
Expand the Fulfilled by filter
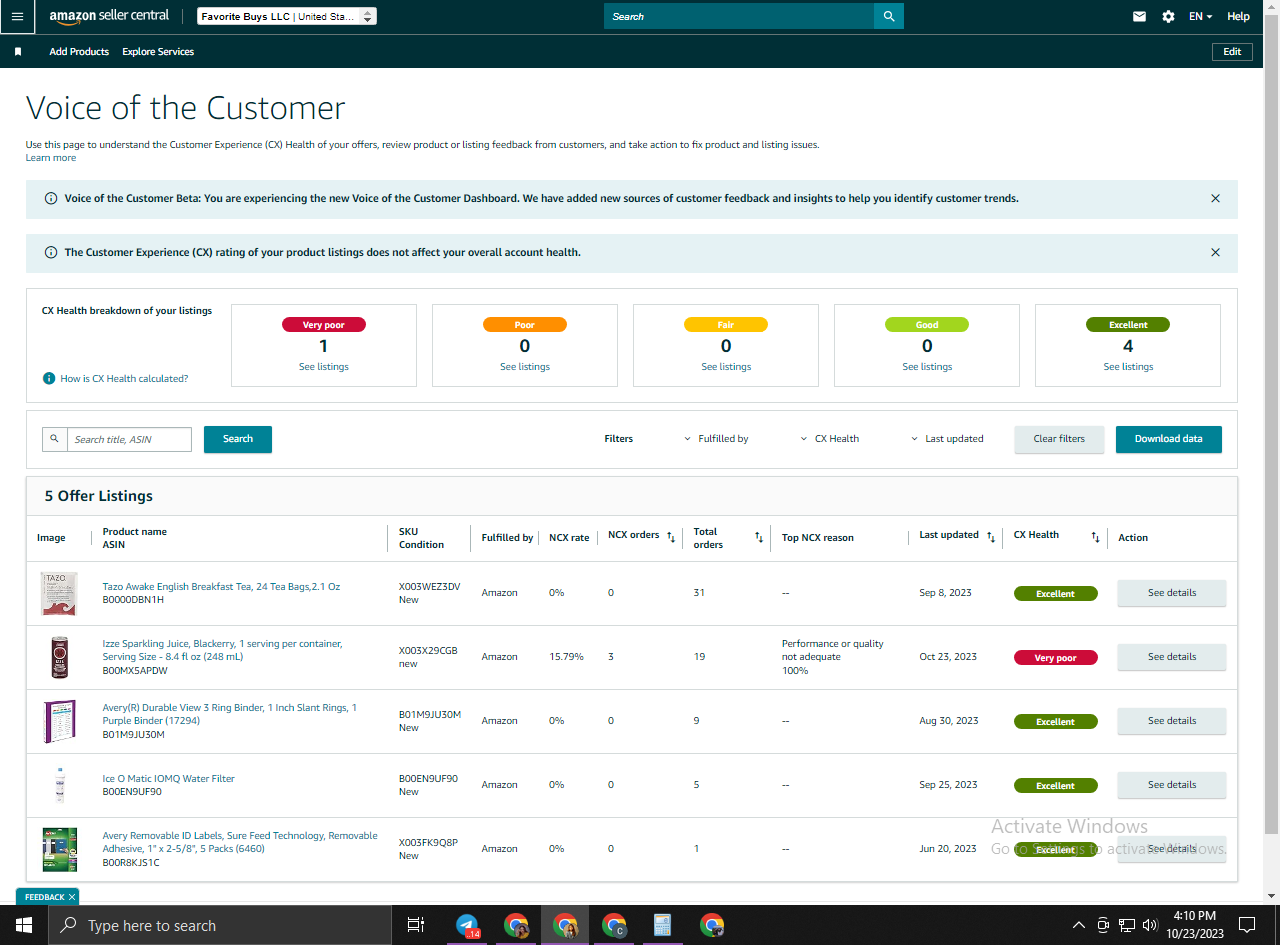point(716,439)
